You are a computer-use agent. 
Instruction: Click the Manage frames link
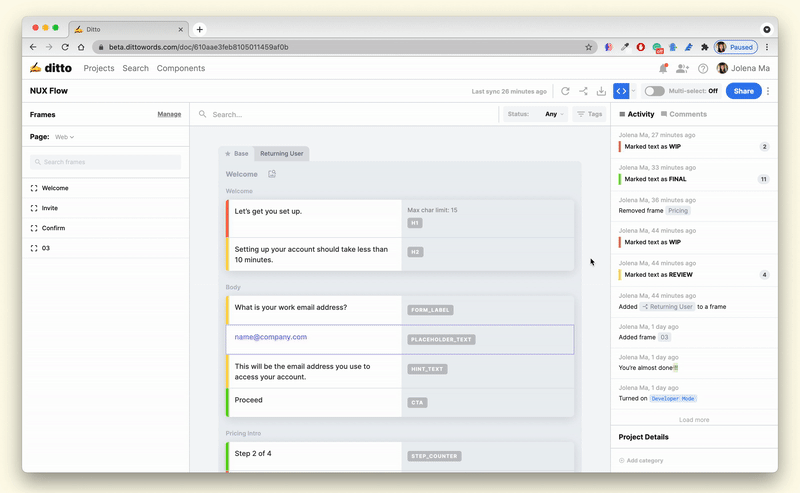(x=169, y=114)
